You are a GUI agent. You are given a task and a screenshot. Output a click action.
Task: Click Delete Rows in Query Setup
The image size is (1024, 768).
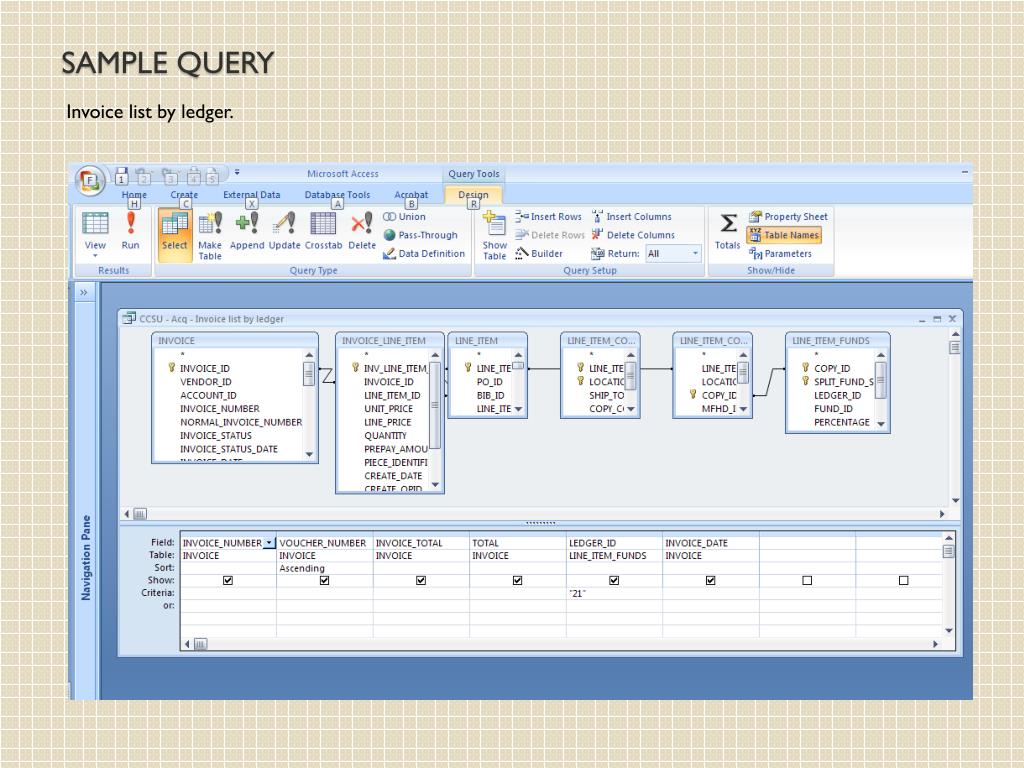pos(550,235)
